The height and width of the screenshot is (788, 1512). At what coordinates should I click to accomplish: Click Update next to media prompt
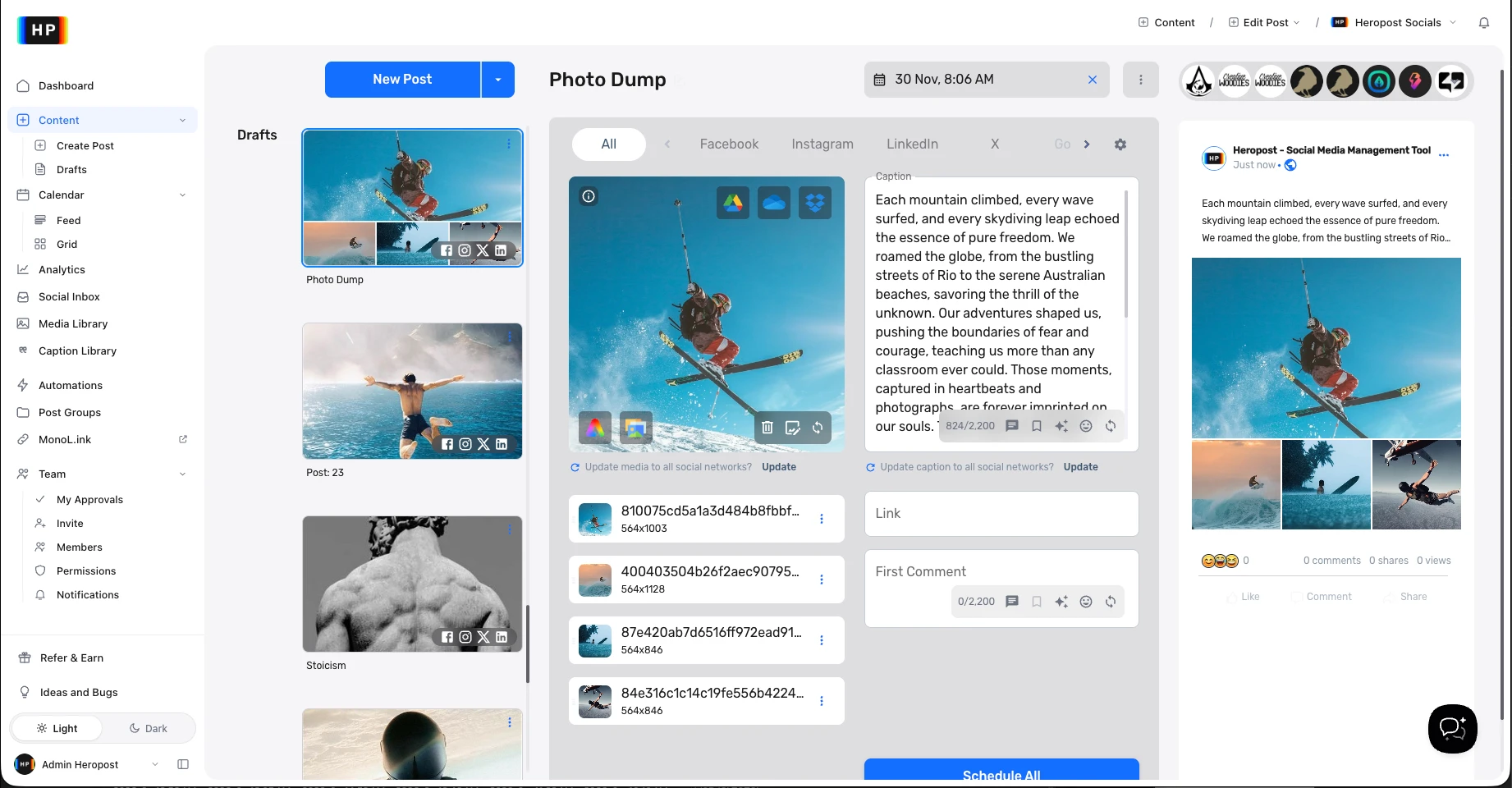[779, 467]
